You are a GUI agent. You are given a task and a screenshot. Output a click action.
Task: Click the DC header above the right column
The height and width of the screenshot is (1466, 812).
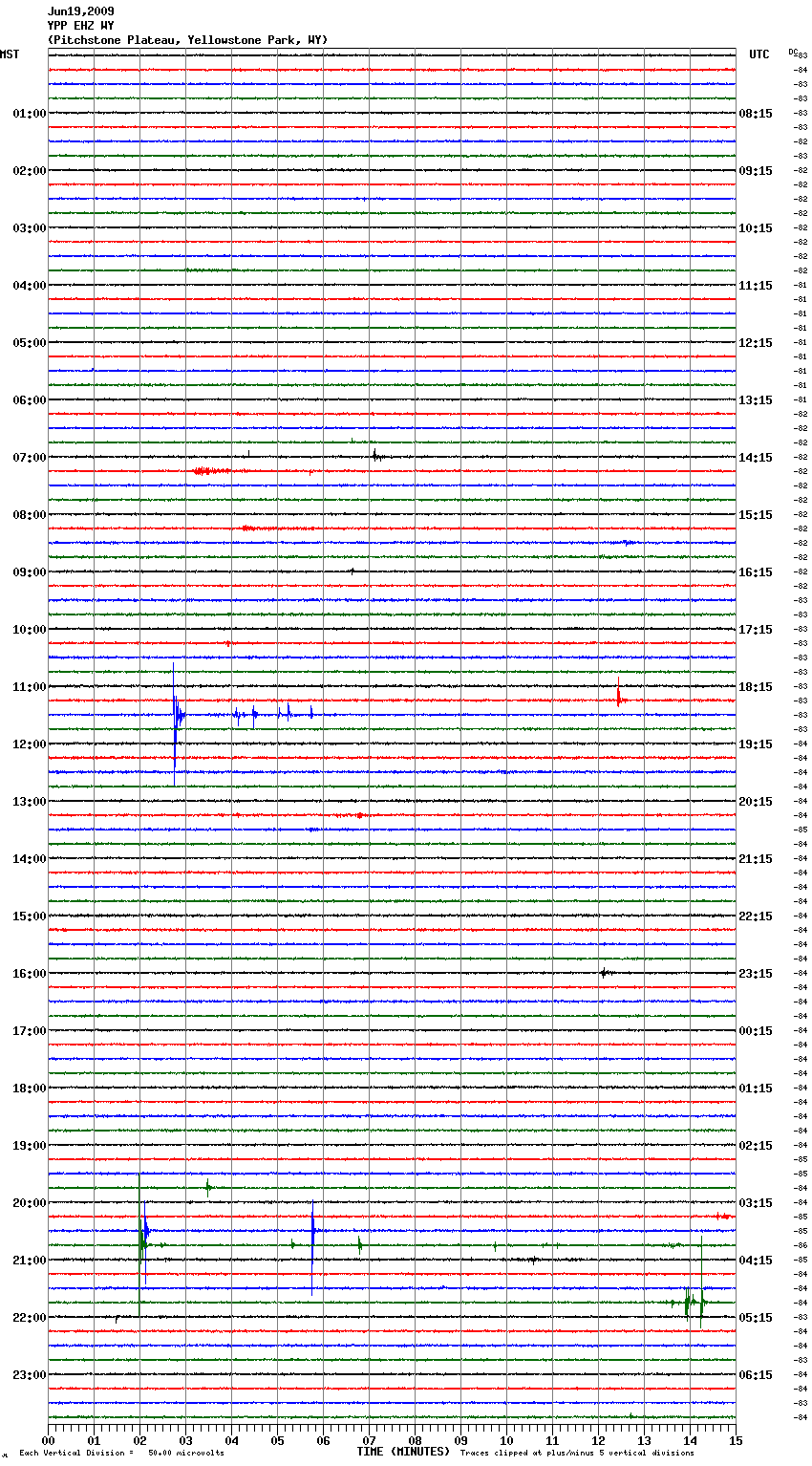pyautogui.click(x=793, y=52)
